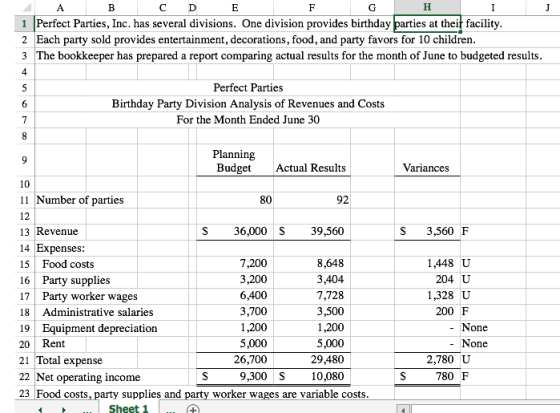Screen dimensions: 560x413
Task: Select column E header
Action: pos(235,8)
